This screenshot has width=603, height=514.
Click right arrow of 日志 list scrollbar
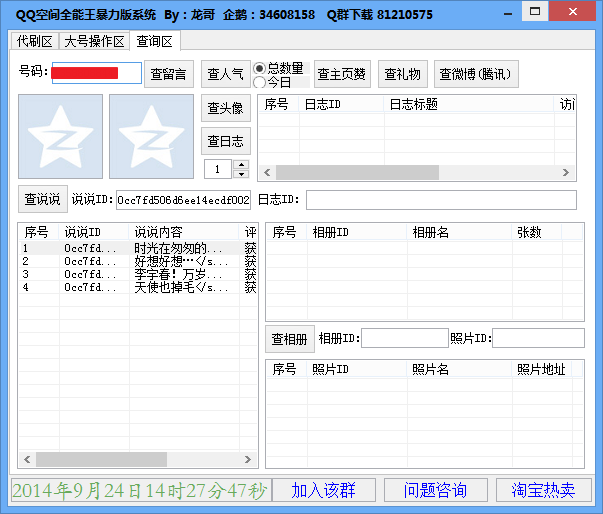point(566,173)
